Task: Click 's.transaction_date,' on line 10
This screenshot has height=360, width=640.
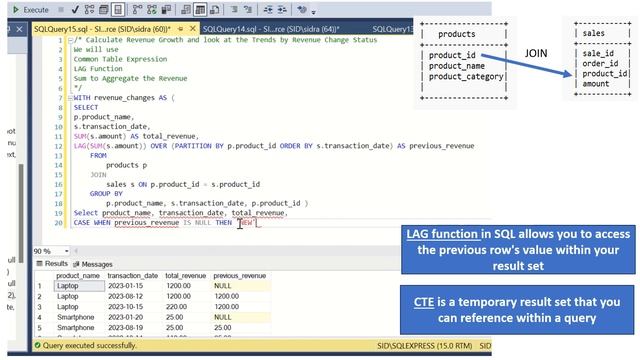Action: (112, 127)
